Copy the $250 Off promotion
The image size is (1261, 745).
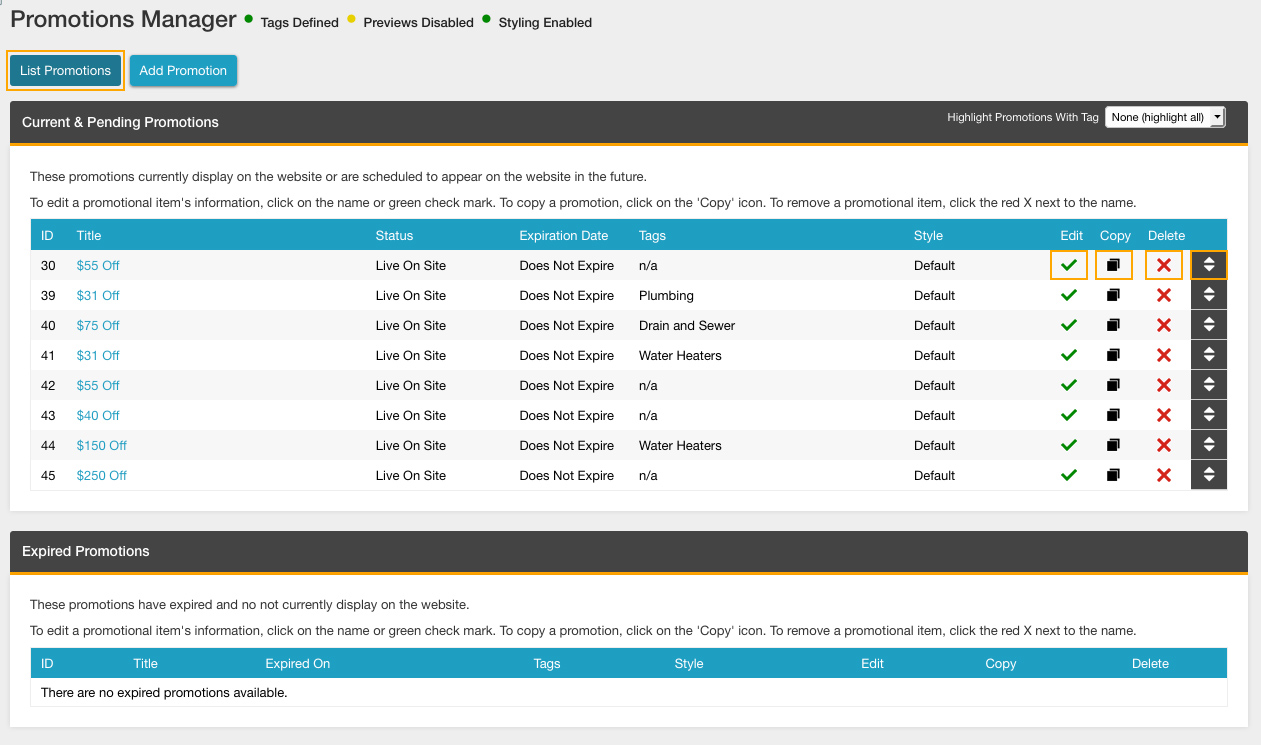point(1113,475)
